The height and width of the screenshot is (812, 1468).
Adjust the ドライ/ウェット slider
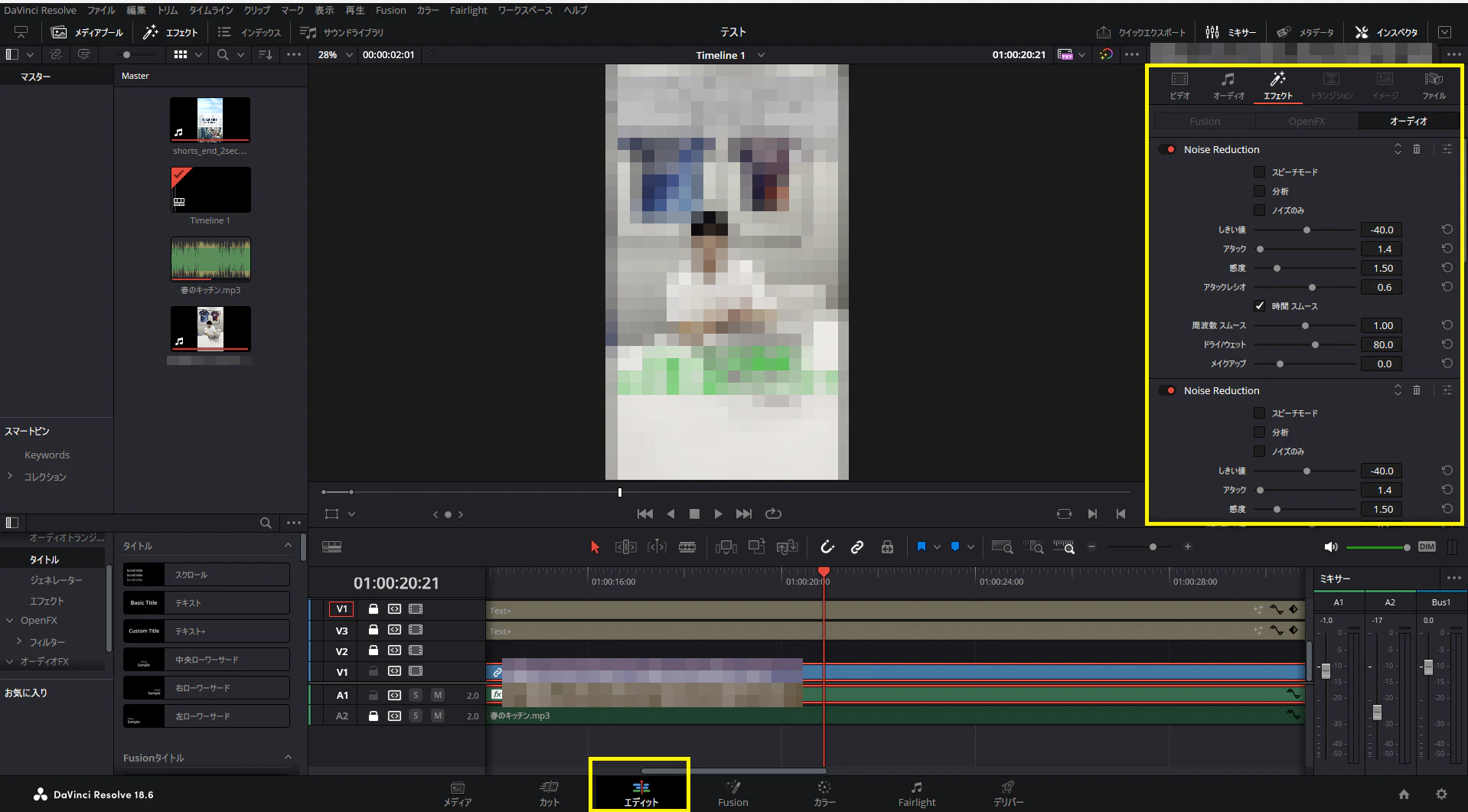pos(1315,344)
